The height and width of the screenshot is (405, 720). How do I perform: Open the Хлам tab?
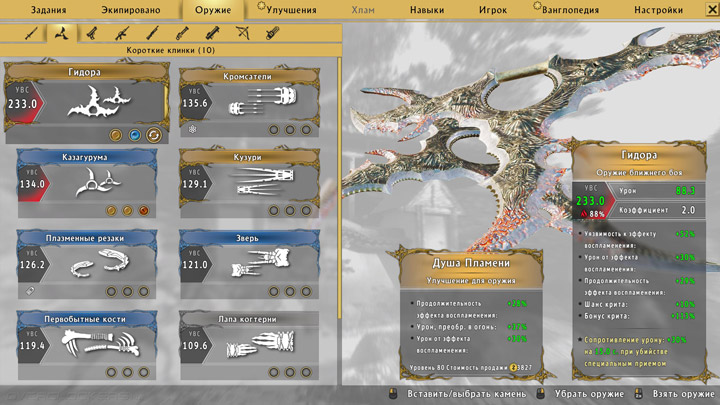click(363, 10)
